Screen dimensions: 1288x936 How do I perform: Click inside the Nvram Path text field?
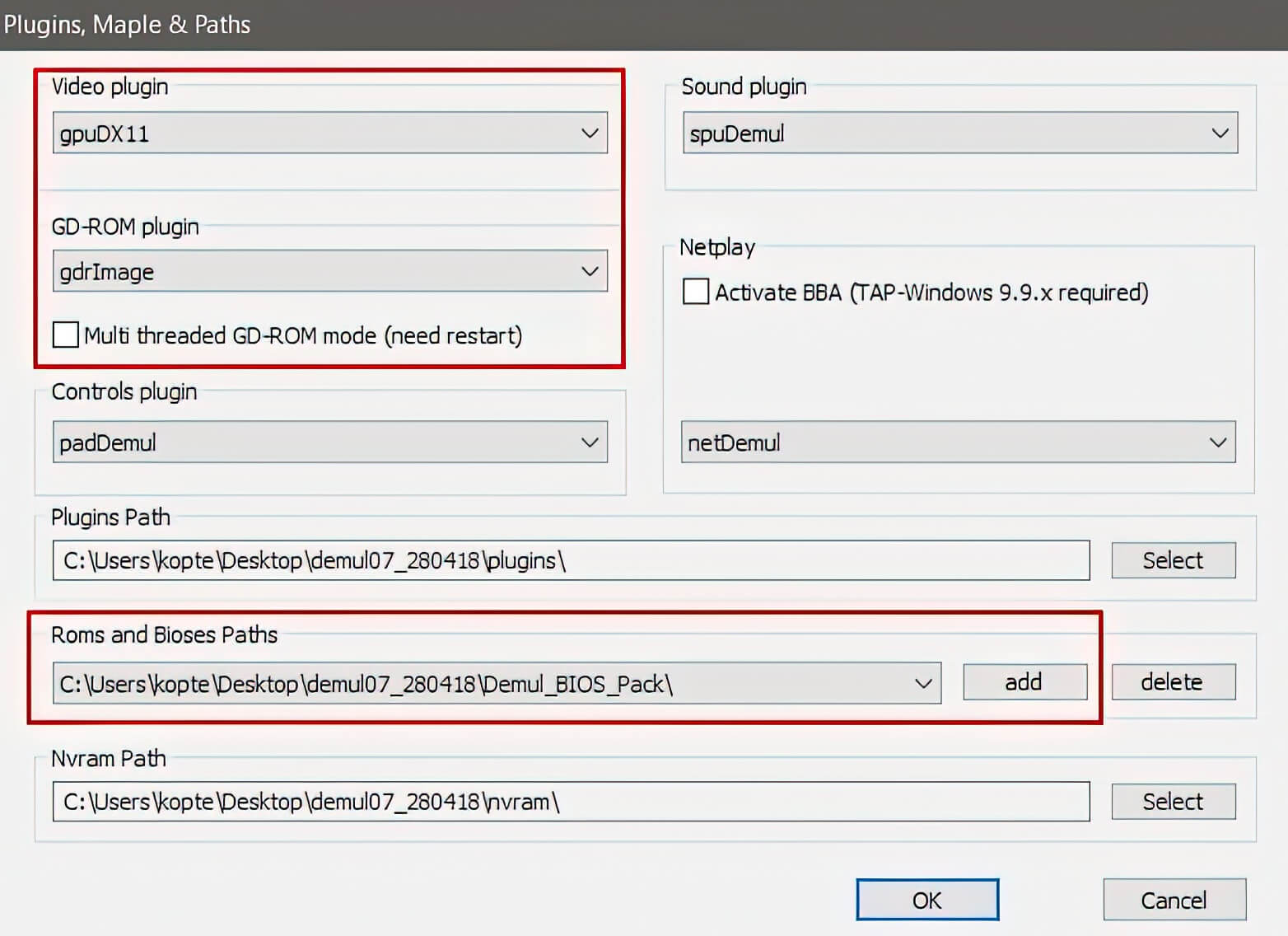(741, 802)
